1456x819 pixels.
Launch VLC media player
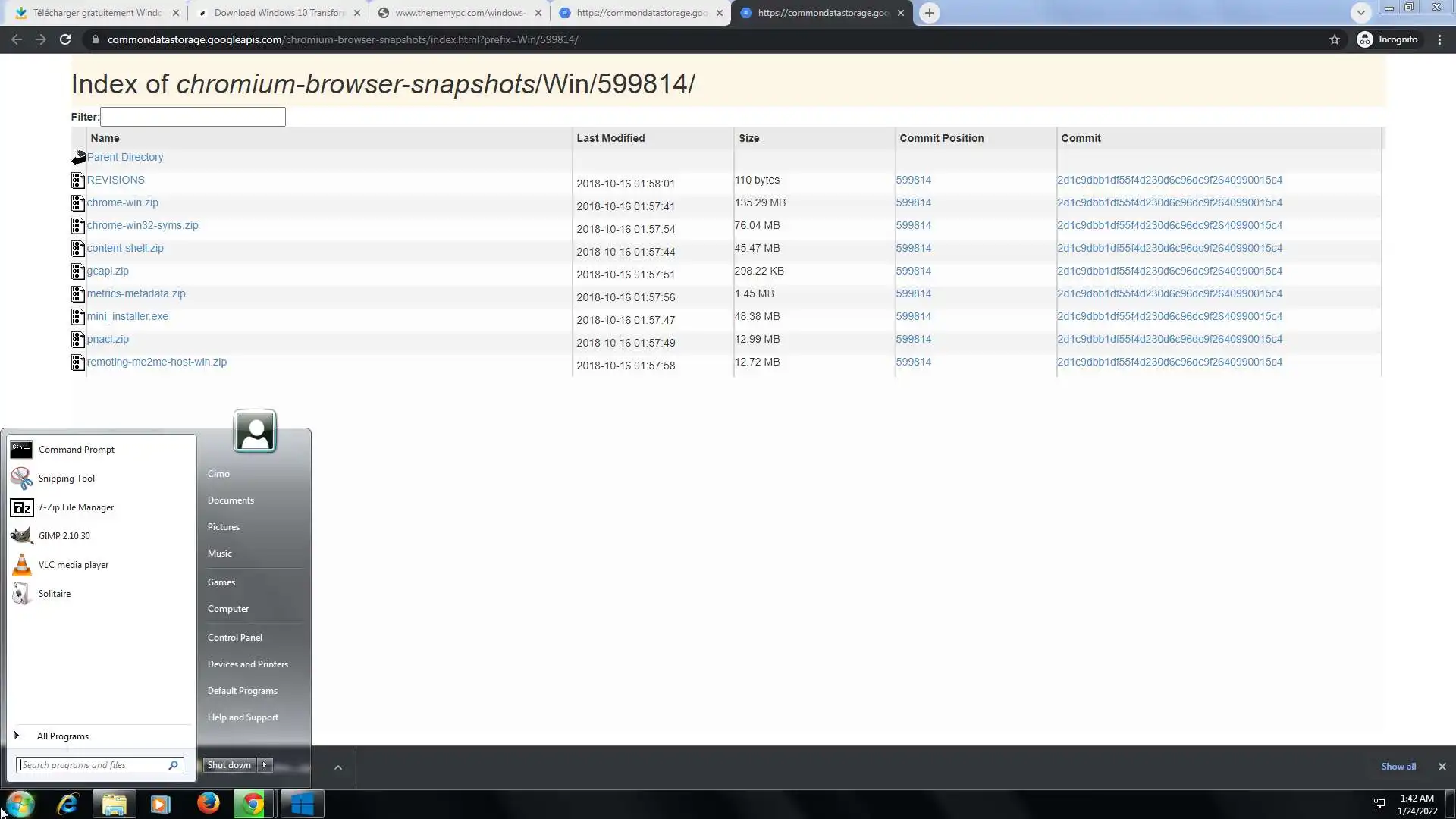[73, 565]
